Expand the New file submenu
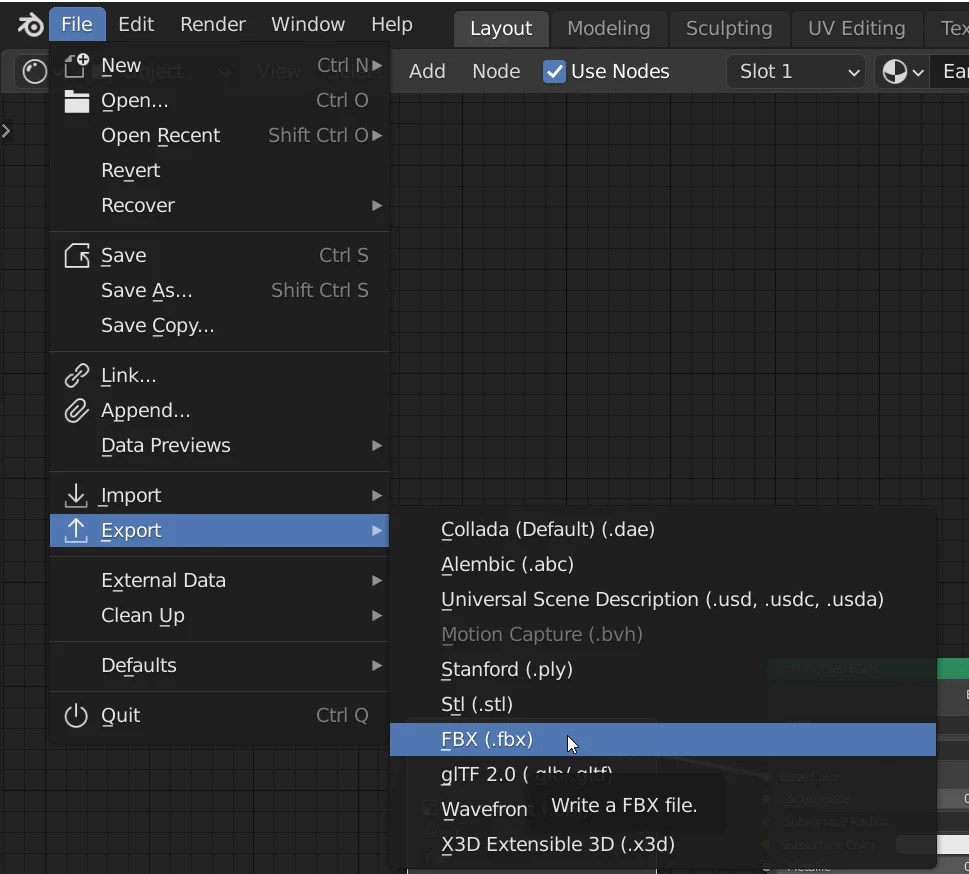The image size is (969, 874). tap(377, 65)
